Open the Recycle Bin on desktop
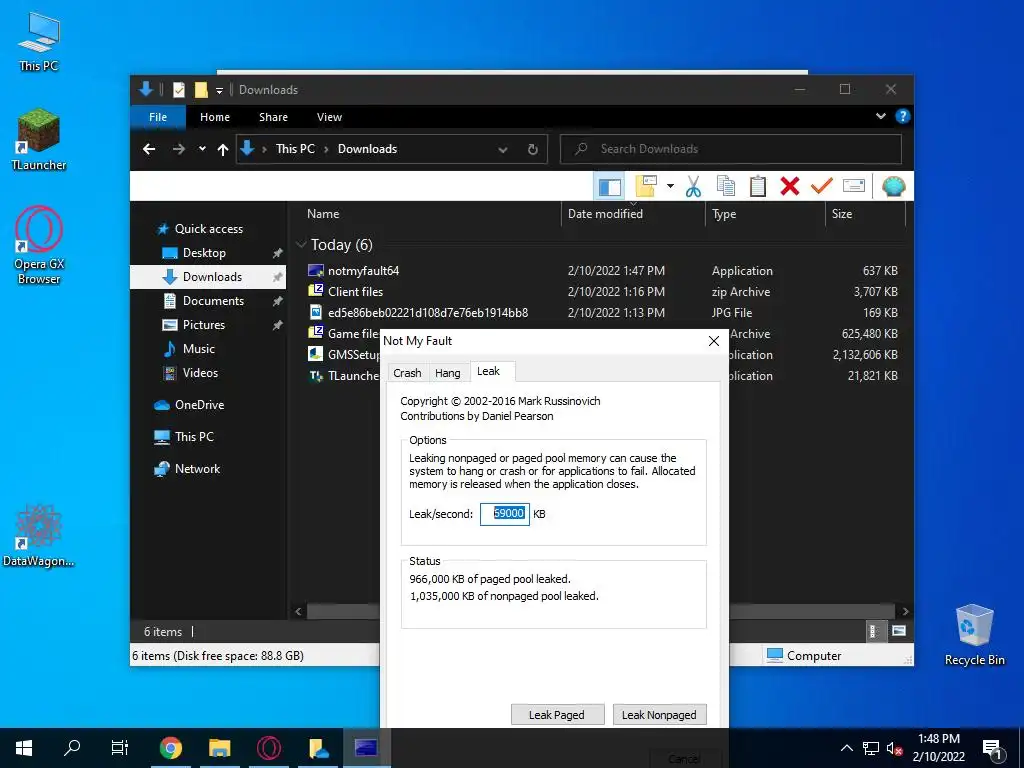Screen dimensions: 1024x768 coord(974,635)
